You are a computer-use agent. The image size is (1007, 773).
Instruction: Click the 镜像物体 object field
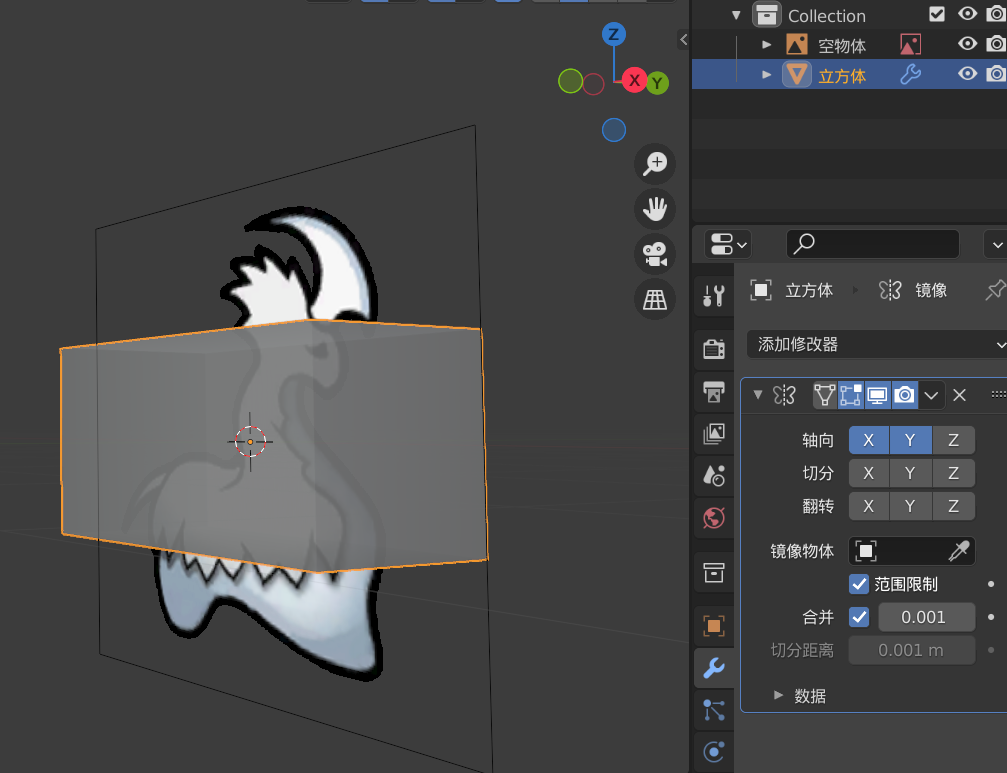(912, 551)
